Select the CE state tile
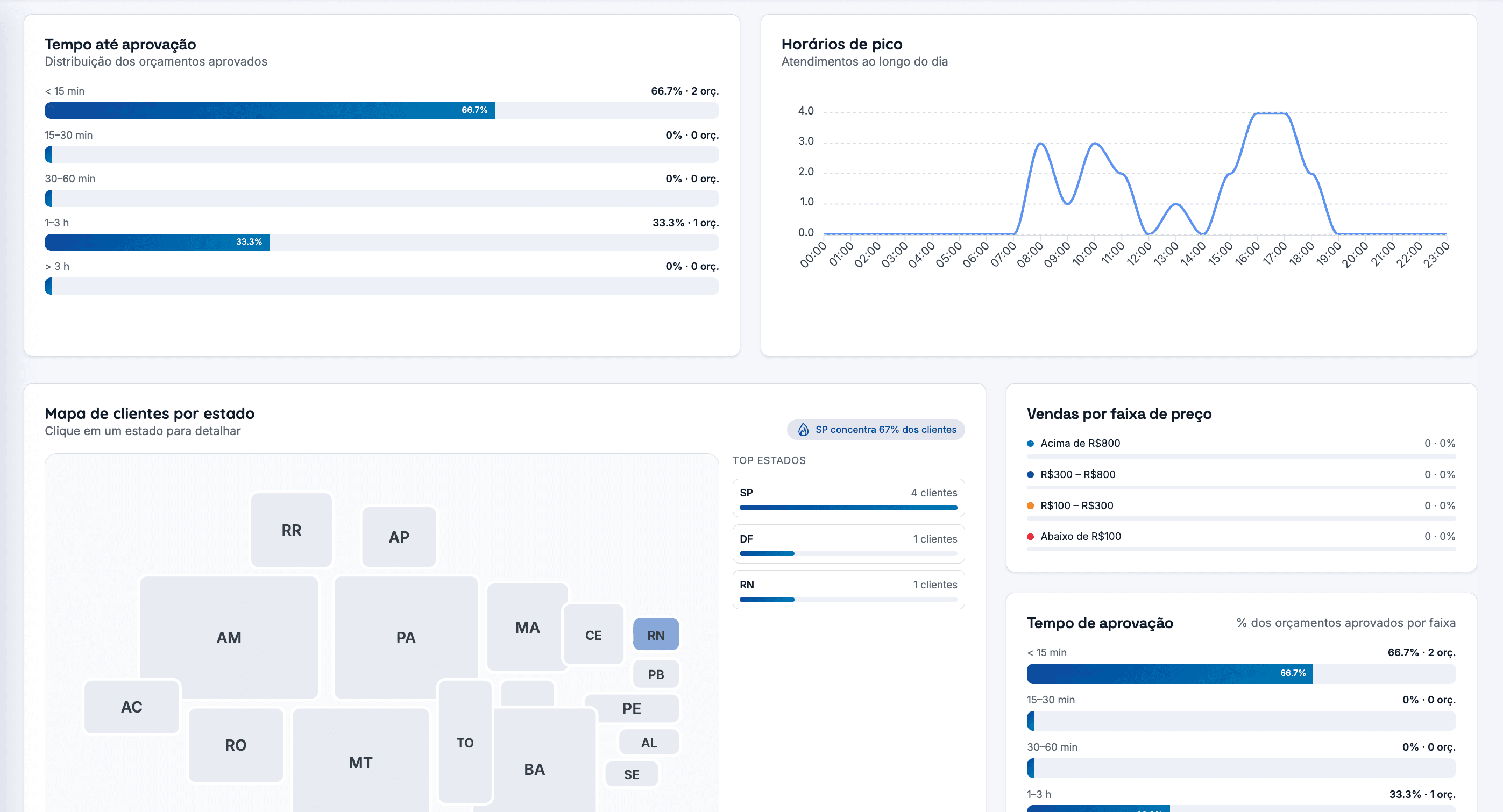This screenshot has height=812, width=1503. coord(593,635)
